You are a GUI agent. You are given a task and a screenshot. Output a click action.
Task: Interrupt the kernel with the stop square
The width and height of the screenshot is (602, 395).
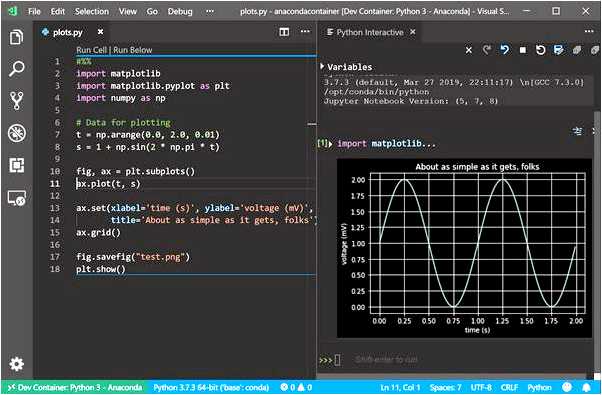pos(523,50)
